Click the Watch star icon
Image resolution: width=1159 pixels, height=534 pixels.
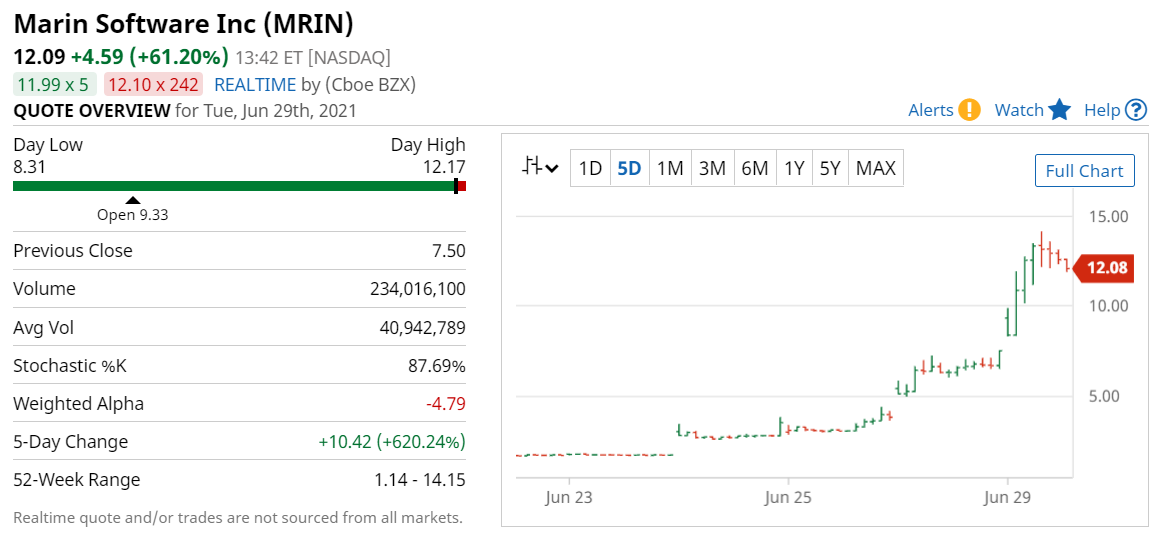coord(1060,110)
